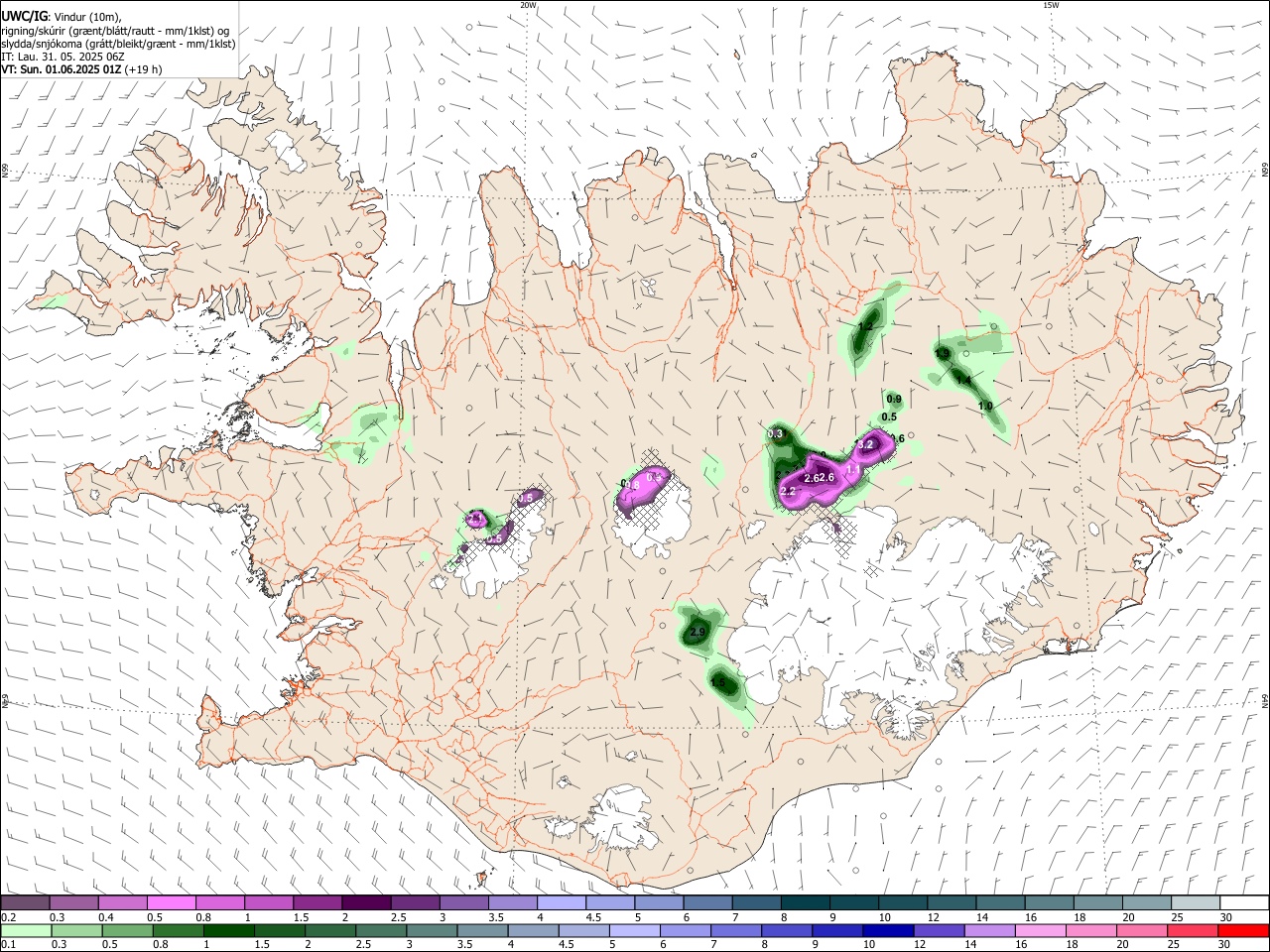
Task: Click the '2.2' precipitation value on the map
Action: (789, 491)
